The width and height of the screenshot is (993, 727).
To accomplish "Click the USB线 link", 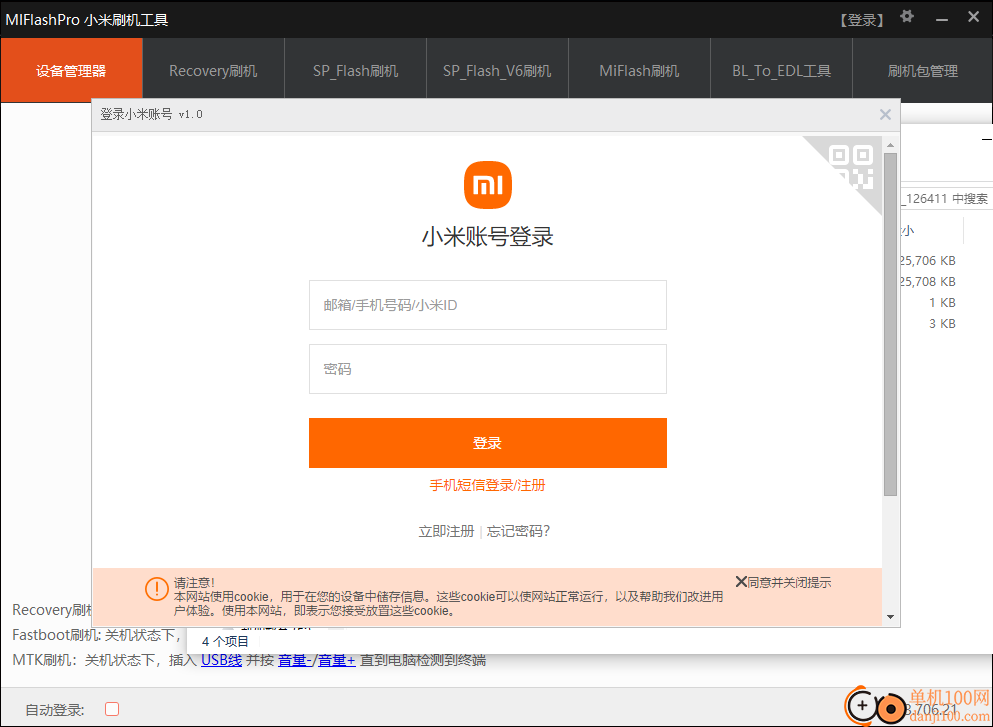I will [222, 661].
